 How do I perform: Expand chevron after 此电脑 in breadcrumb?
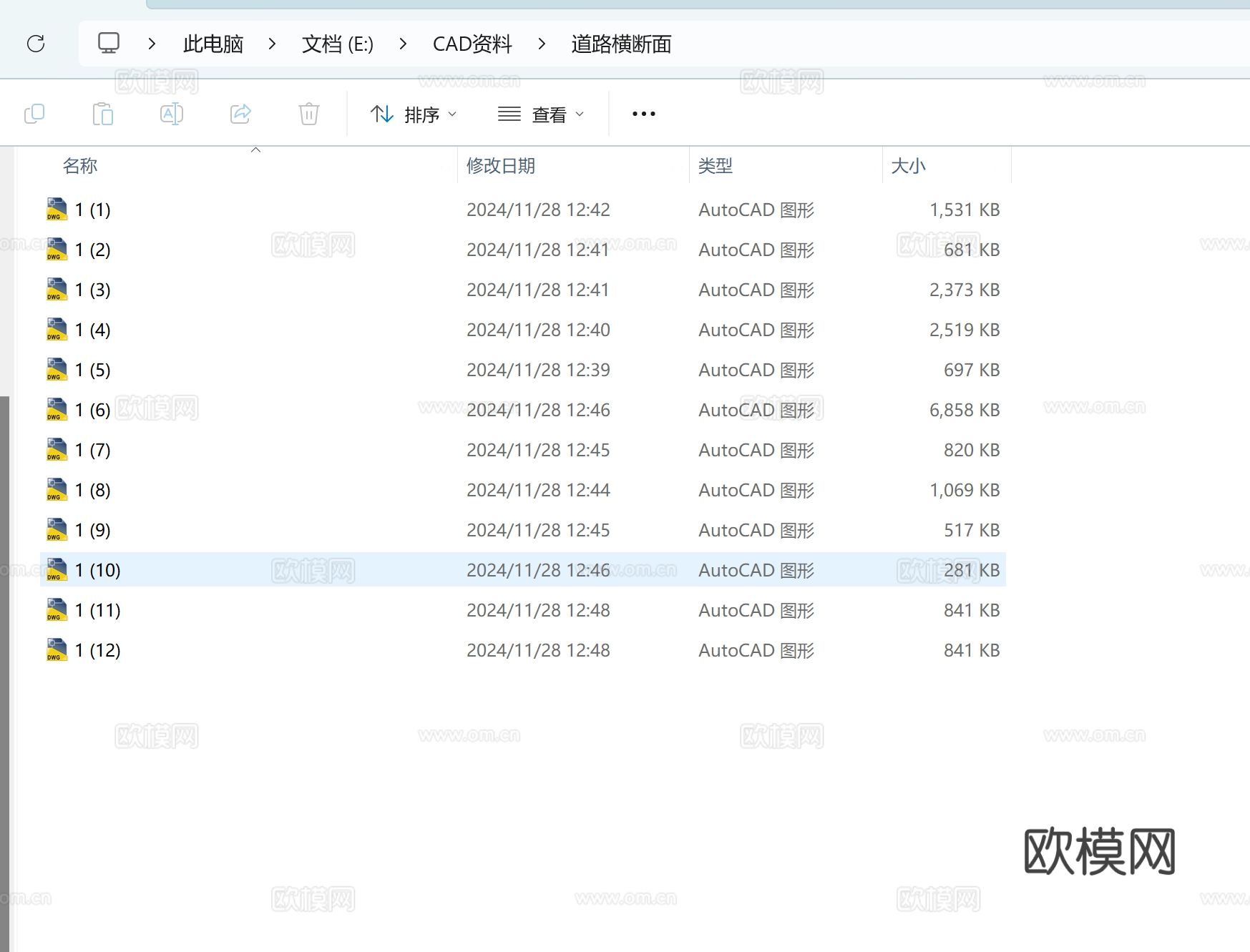pos(272,44)
